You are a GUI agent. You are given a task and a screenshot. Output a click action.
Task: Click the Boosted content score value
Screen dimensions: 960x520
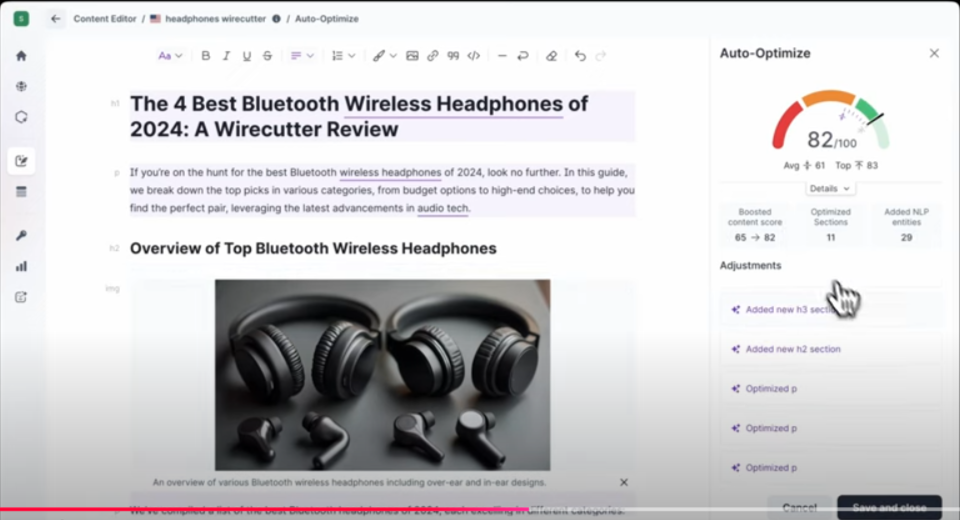click(x=755, y=238)
